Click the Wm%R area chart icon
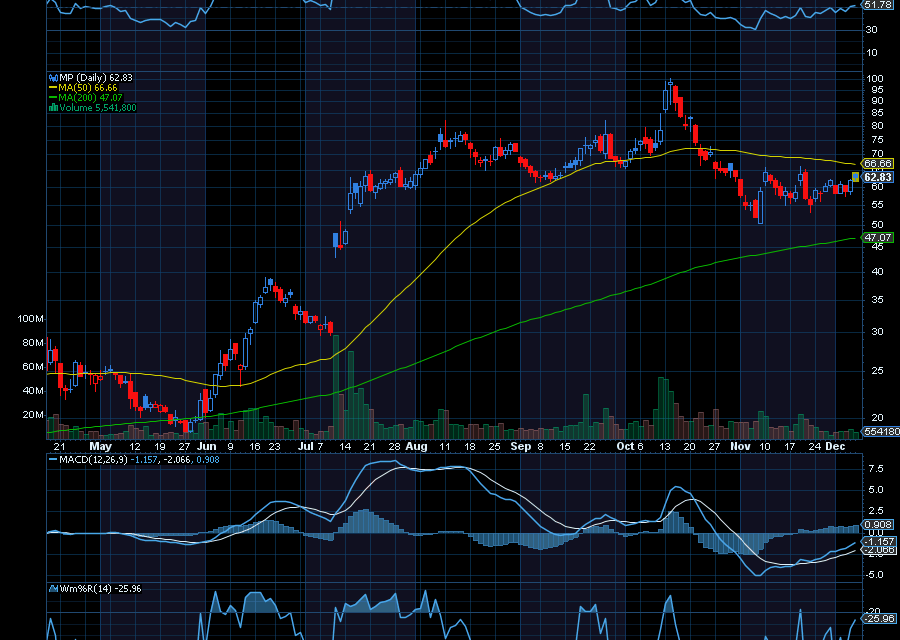Viewport: 900px width, 640px height. (x=52, y=588)
